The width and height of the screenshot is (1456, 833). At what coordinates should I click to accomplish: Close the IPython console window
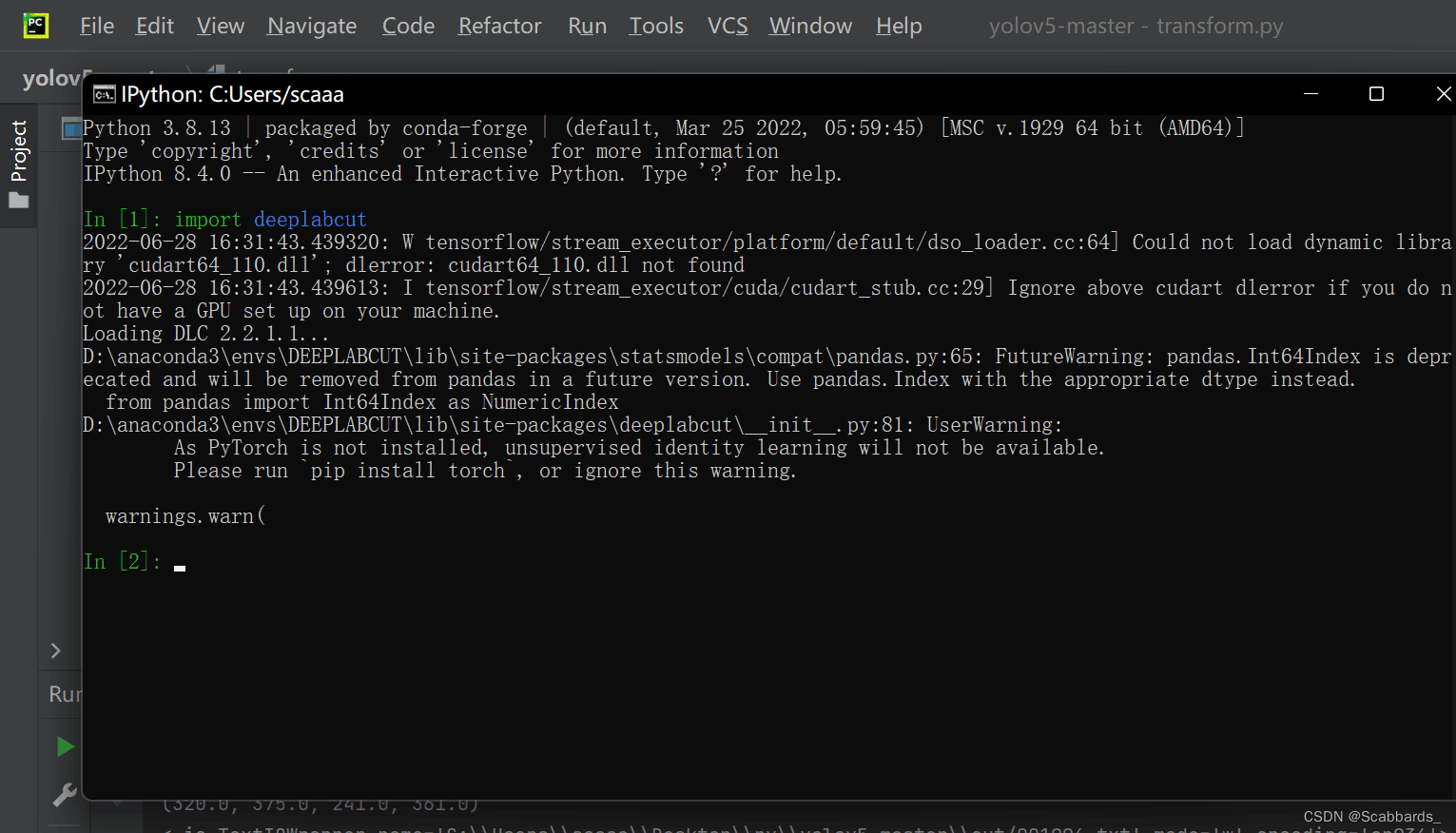point(1443,93)
